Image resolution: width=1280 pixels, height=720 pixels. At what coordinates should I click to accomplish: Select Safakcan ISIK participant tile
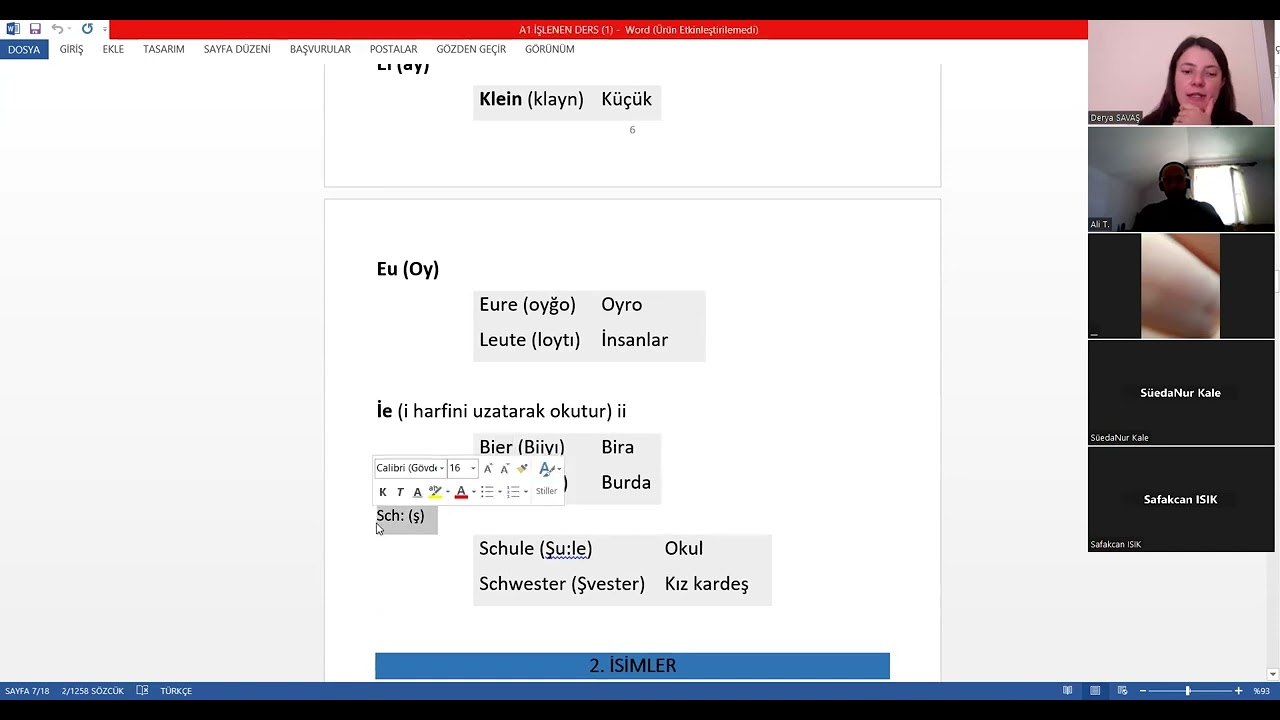(1181, 499)
